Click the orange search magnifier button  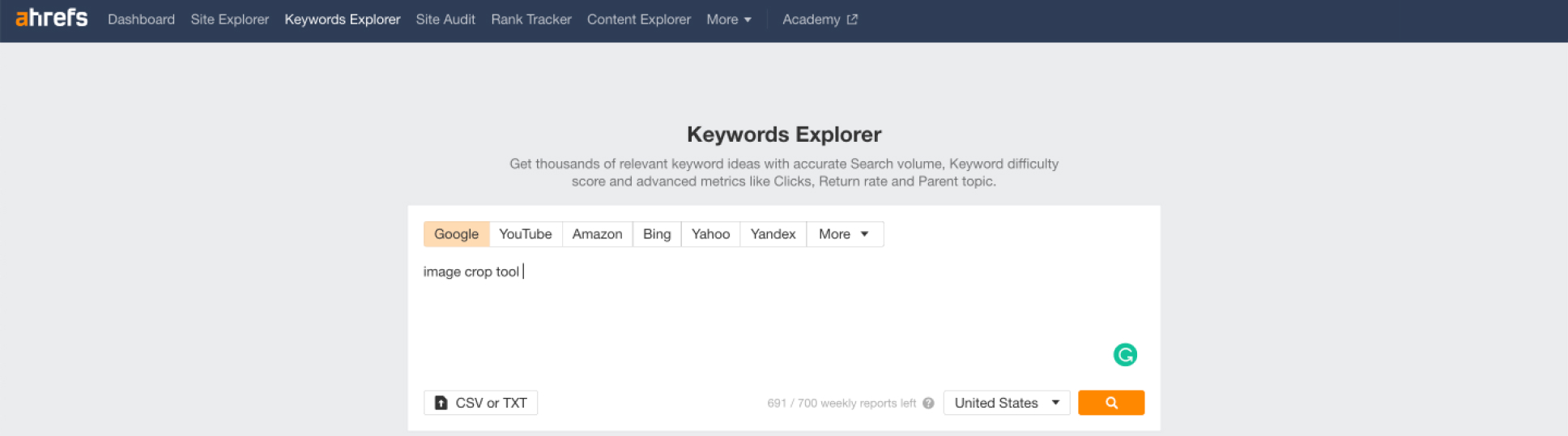click(x=1110, y=403)
